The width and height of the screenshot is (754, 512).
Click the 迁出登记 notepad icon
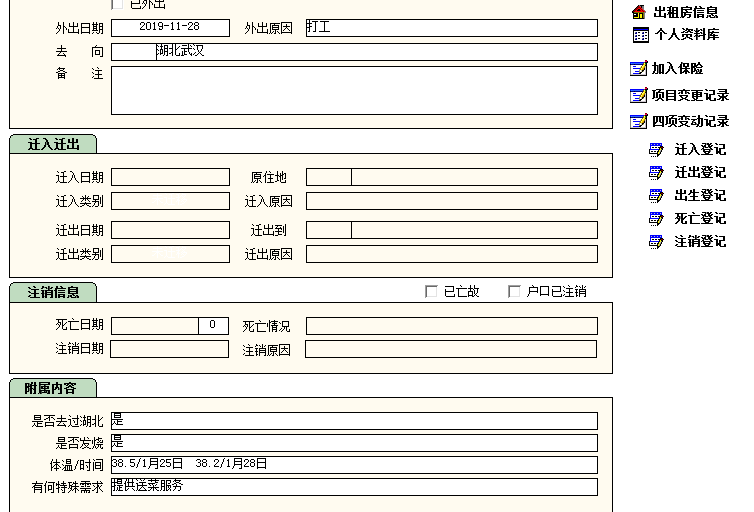[656, 173]
